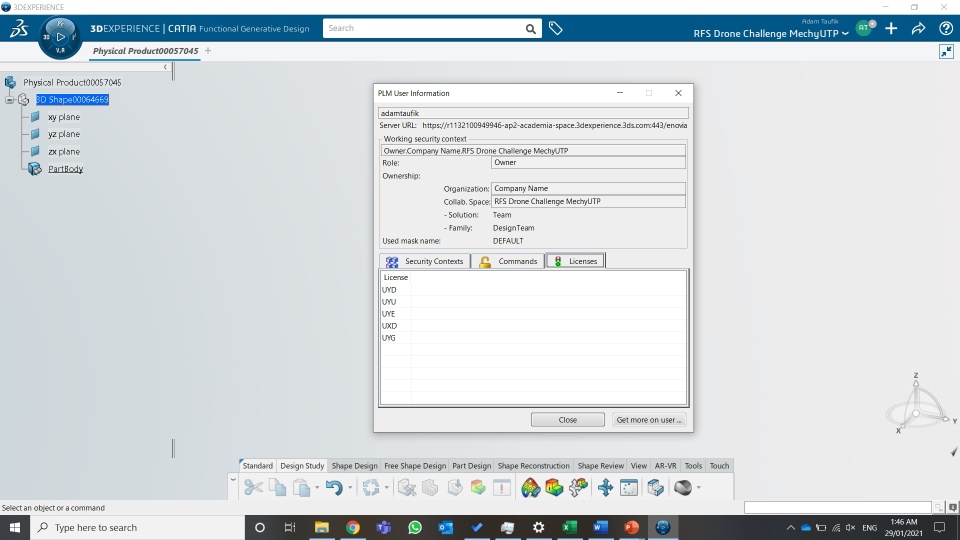Image resolution: width=960 pixels, height=540 pixels.
Task: Click the Undo arrow icon
Action: 334,487
